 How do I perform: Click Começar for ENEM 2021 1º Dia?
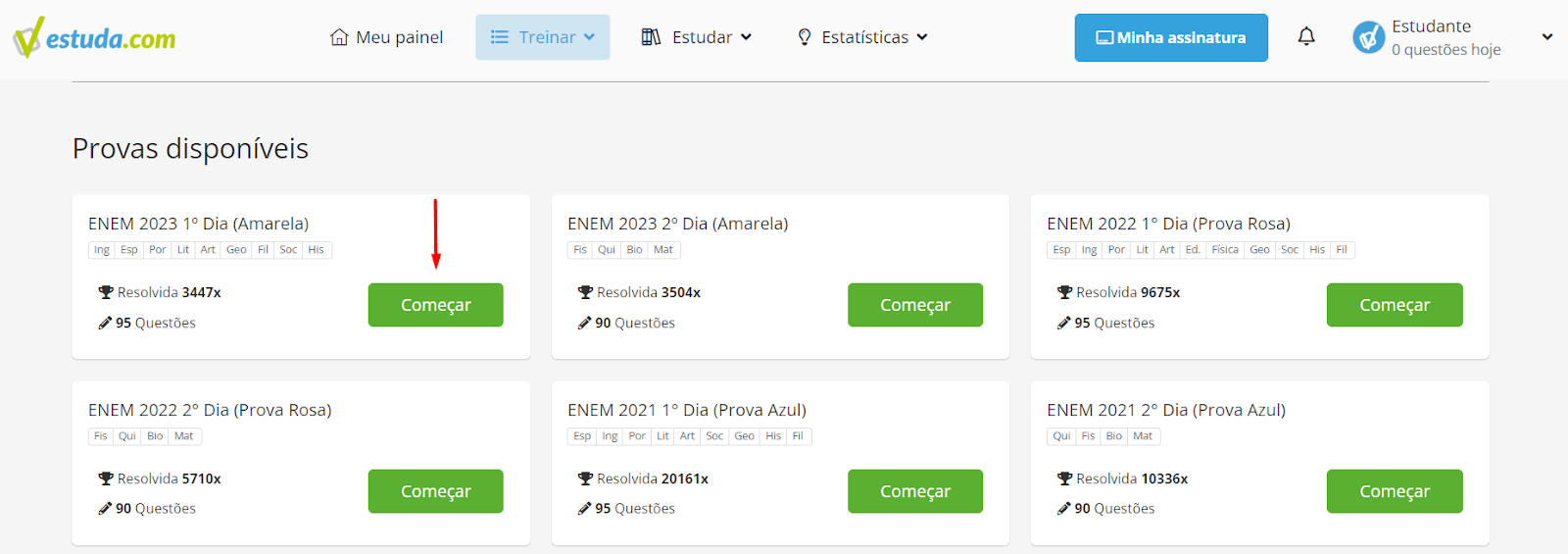pos(915,491)
